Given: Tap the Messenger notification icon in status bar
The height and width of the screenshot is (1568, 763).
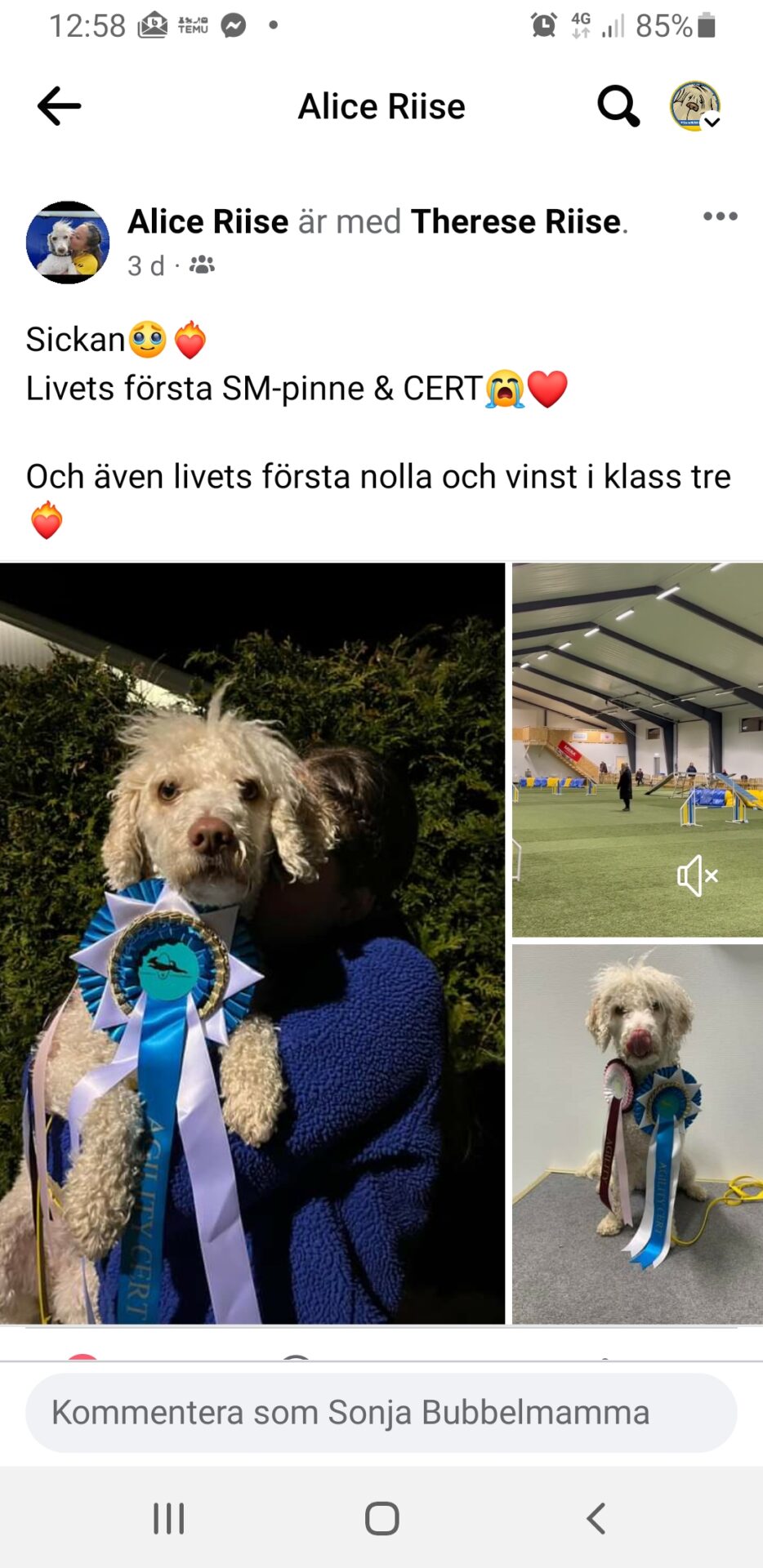Looking at the screenshot, I should 234,26.
